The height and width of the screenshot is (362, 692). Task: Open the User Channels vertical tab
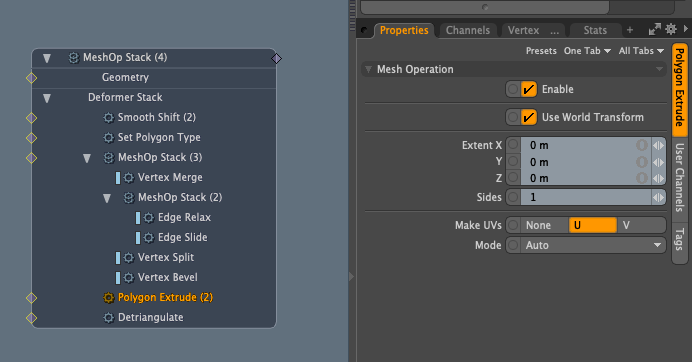point(679,177)
